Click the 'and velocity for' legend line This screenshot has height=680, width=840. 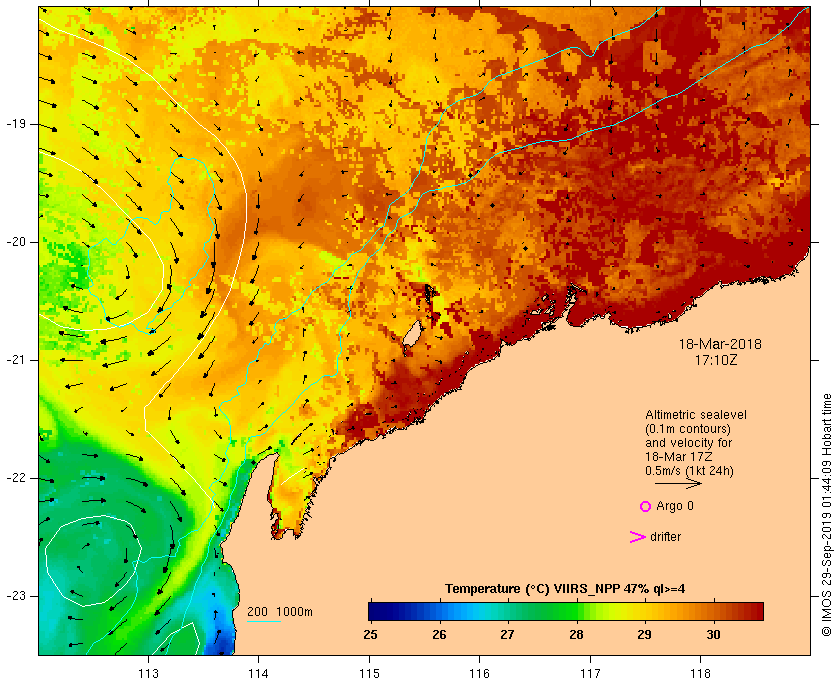(x=688, y=443)
